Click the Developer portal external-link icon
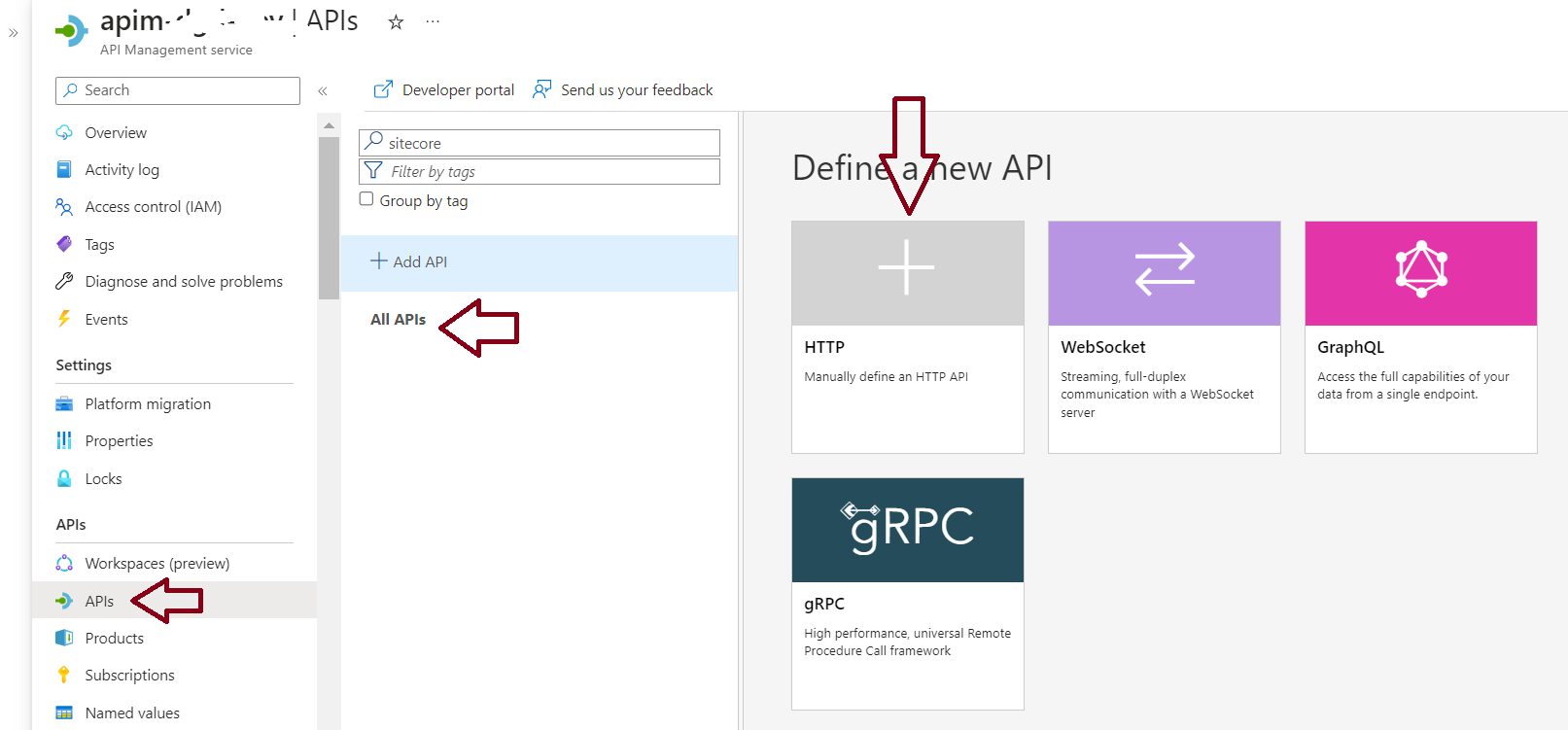The width and height of the screenshot is (1568, 730). click(x=384, y=89)
